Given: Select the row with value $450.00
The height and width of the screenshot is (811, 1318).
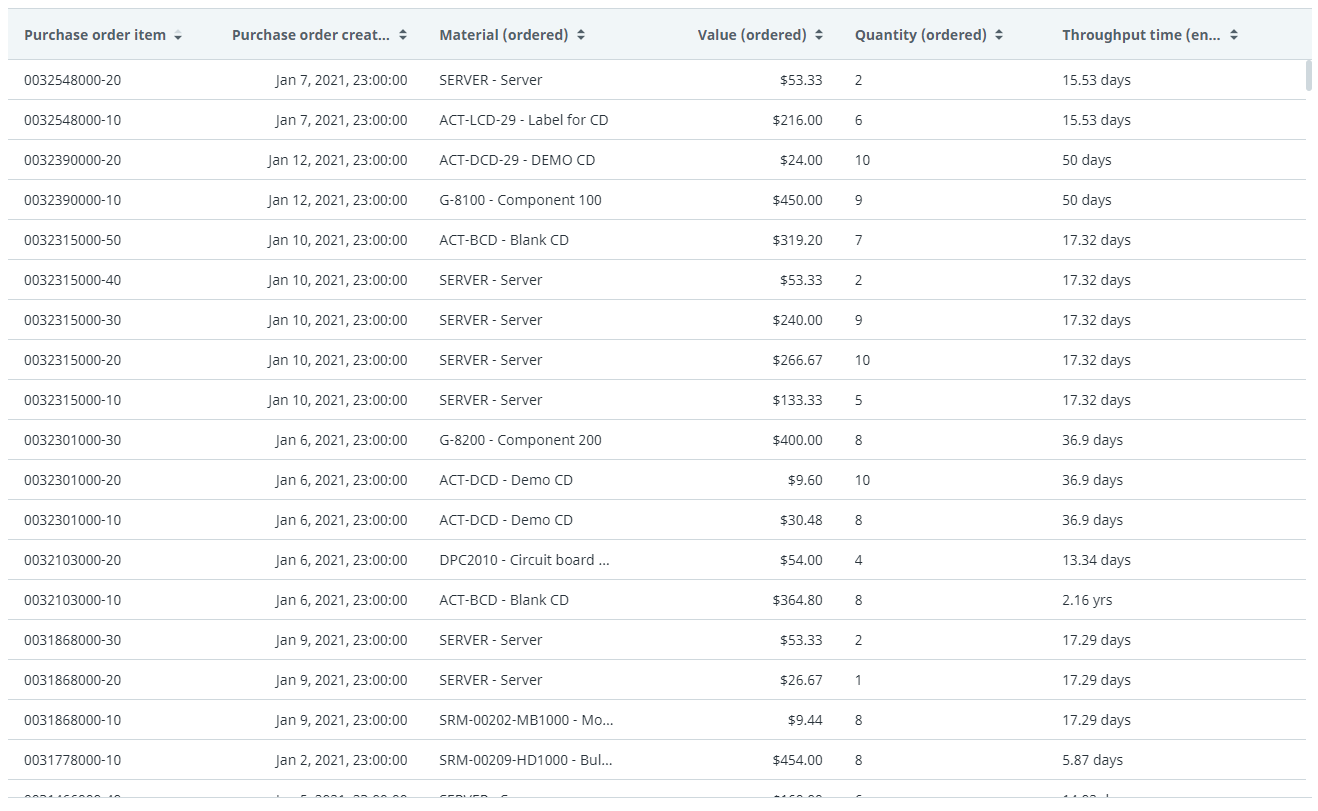Looking at the screenshot, I should click(797, 200).
